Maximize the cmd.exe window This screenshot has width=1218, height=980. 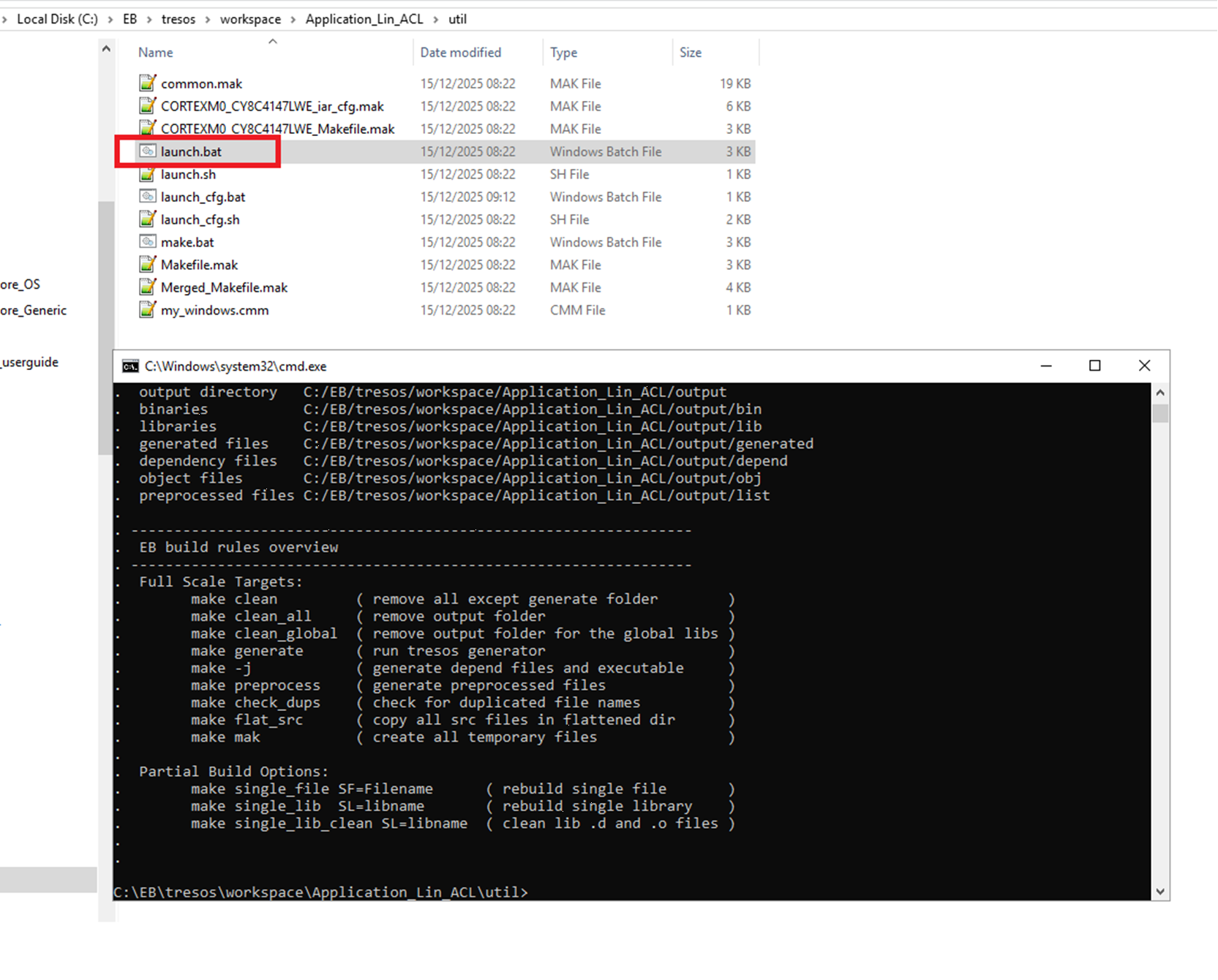(1094, 366)
